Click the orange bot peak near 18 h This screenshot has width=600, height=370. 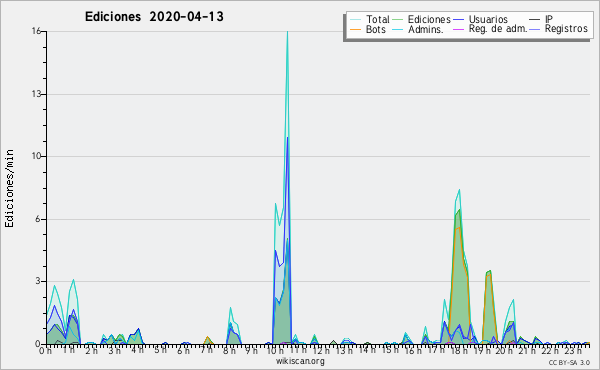tap(458, 229)
